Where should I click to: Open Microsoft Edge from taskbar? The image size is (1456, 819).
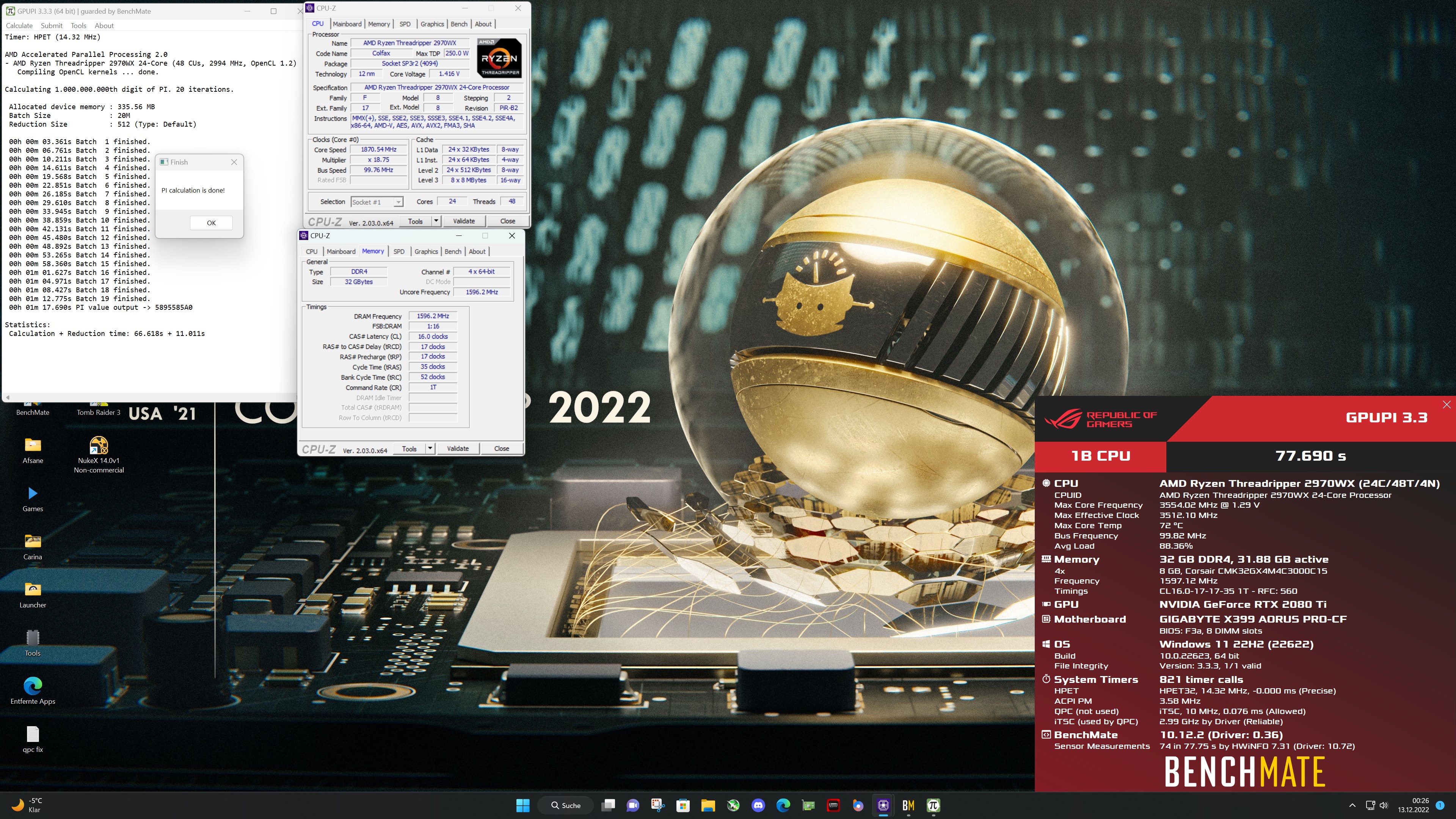pos(783,805)
